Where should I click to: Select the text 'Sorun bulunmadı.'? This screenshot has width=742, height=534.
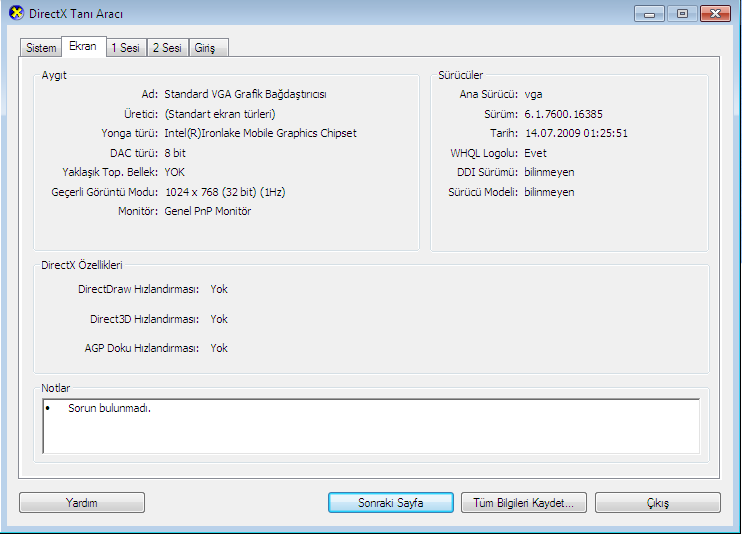[109, 408]
